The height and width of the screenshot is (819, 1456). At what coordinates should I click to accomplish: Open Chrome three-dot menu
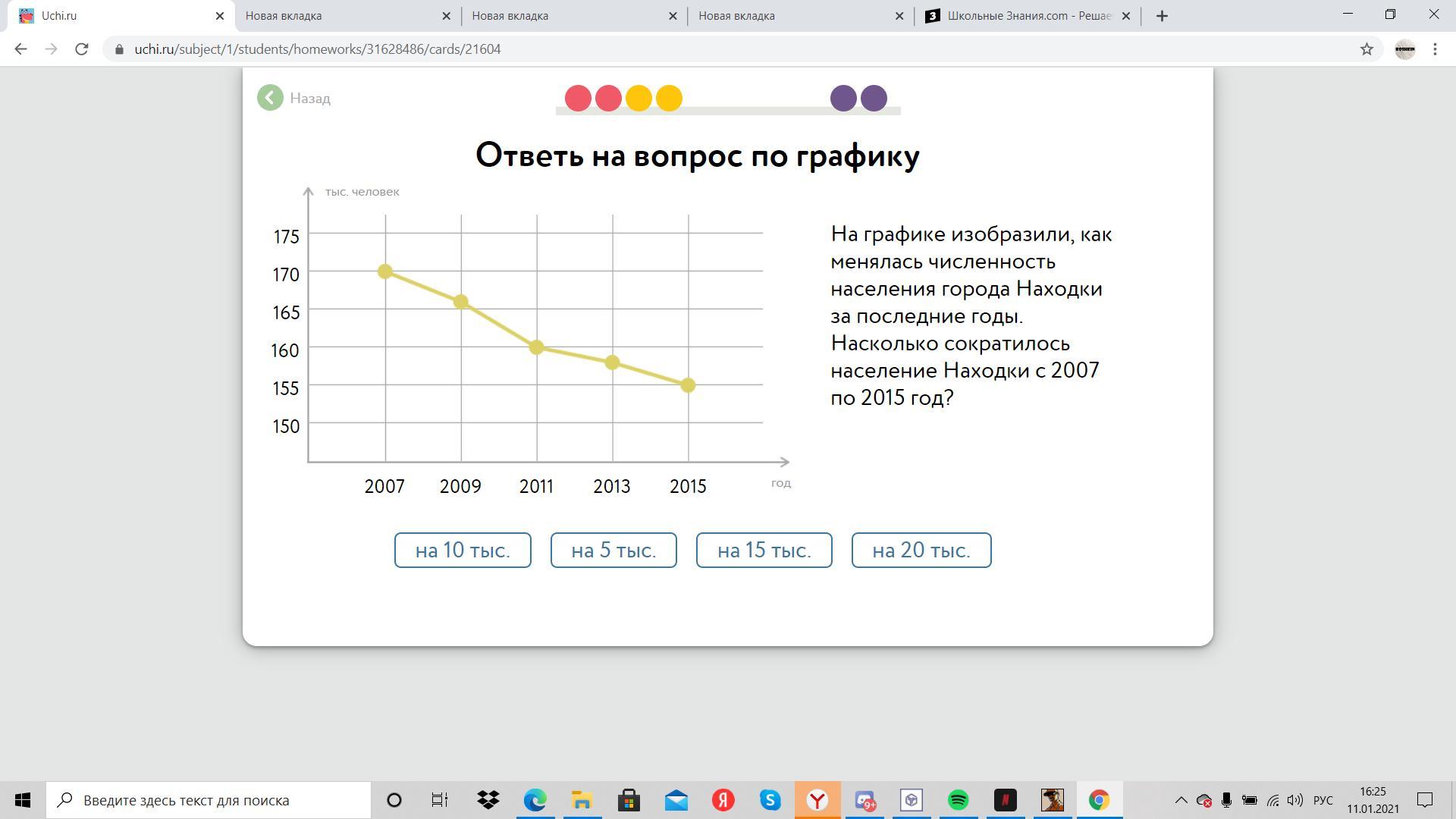pos(1435,49)
